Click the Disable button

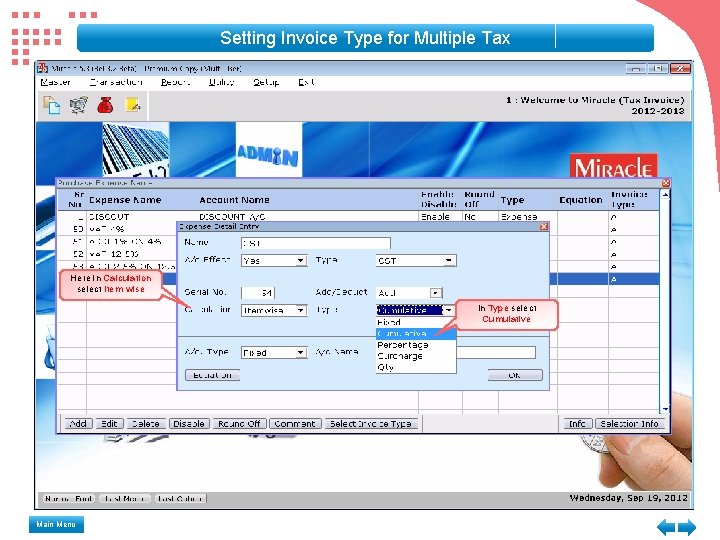(189, 424)
